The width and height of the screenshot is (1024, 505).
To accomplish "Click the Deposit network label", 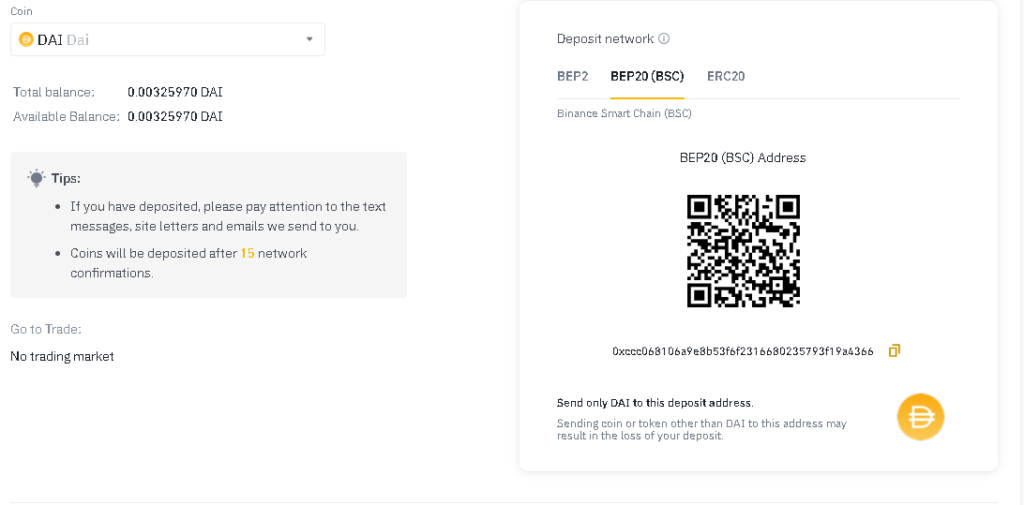I will (605, 39).
